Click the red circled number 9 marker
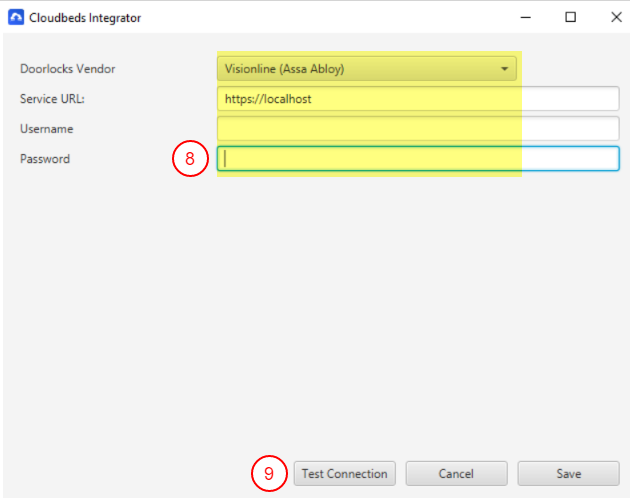Image resolution: width=630 pixels, height=500 pixels. pos(268,473)
